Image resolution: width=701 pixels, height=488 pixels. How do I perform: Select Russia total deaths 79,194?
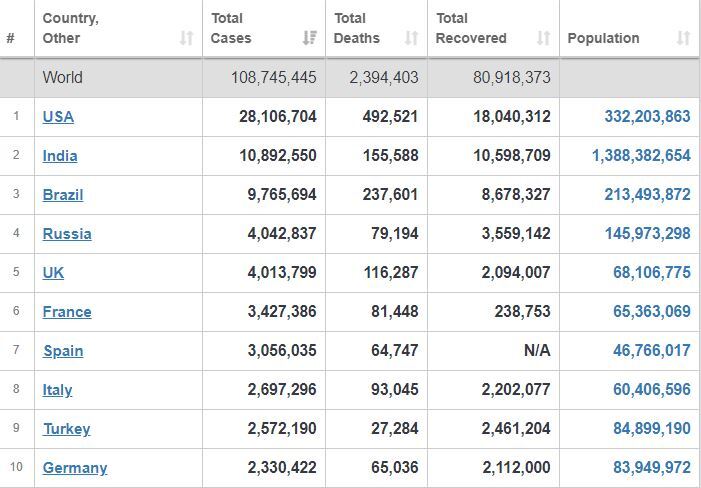395,233
